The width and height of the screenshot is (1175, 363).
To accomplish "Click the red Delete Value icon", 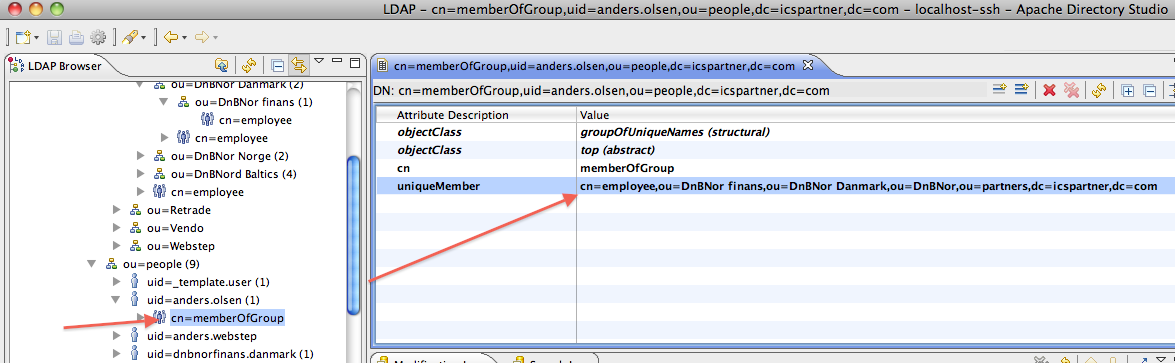I will (x=1049, y=91).
